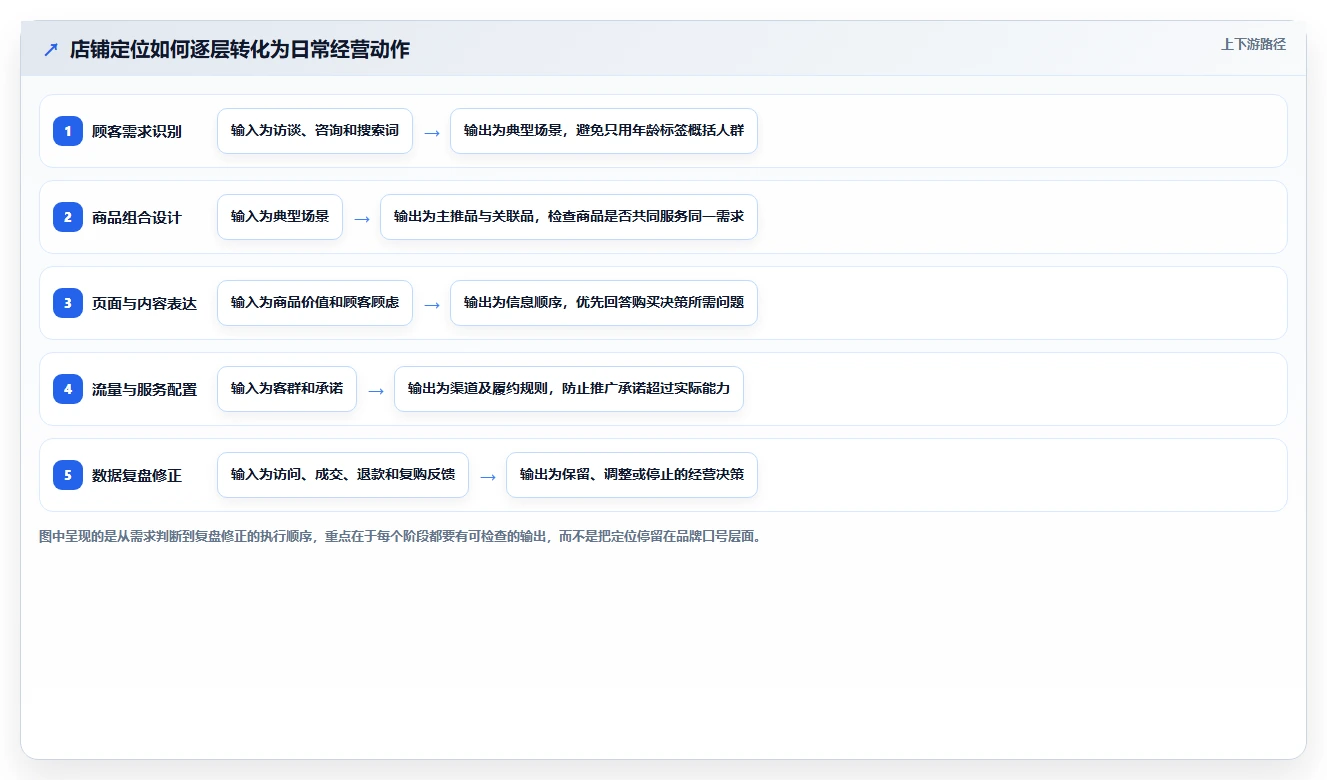Click the number 1 step badge

point(68,131)
